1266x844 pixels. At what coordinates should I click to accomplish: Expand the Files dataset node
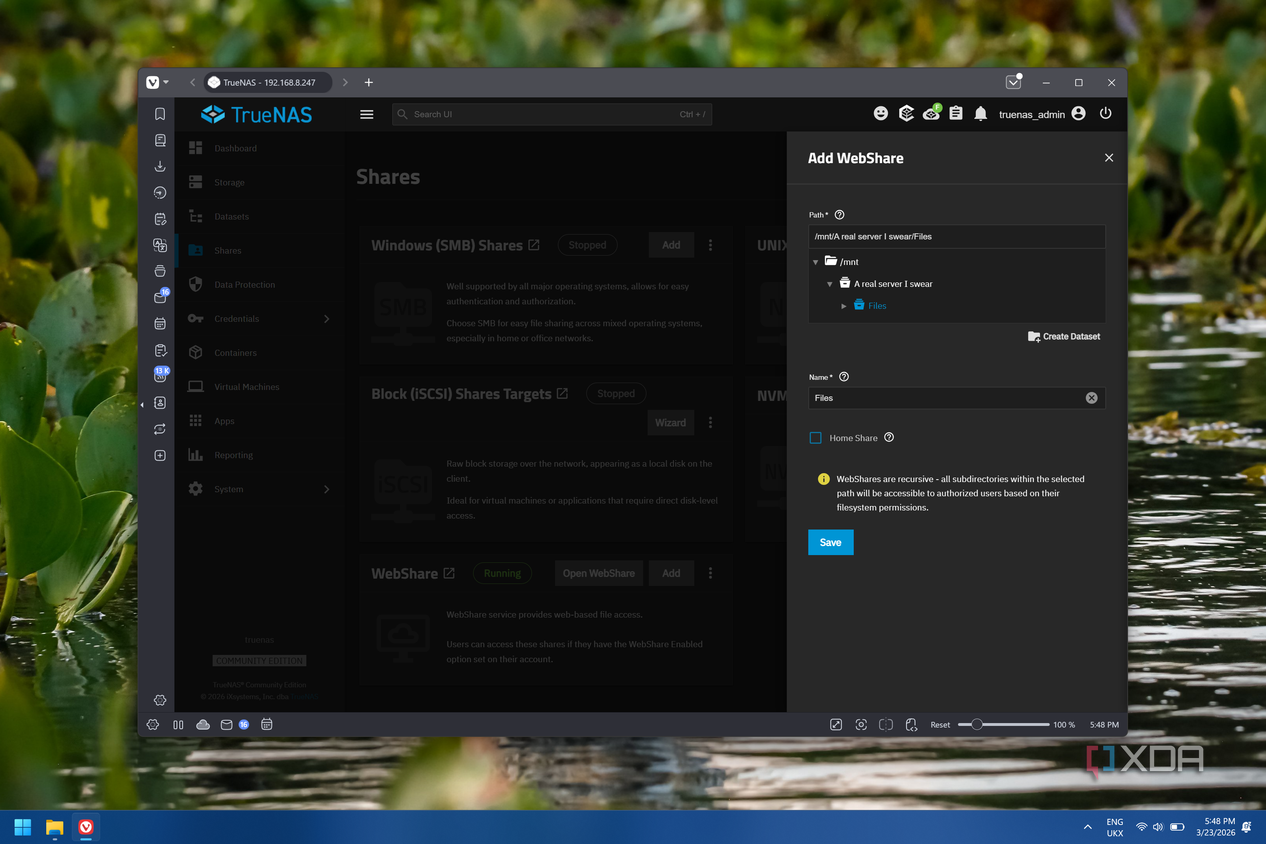(x=844, y=306)
